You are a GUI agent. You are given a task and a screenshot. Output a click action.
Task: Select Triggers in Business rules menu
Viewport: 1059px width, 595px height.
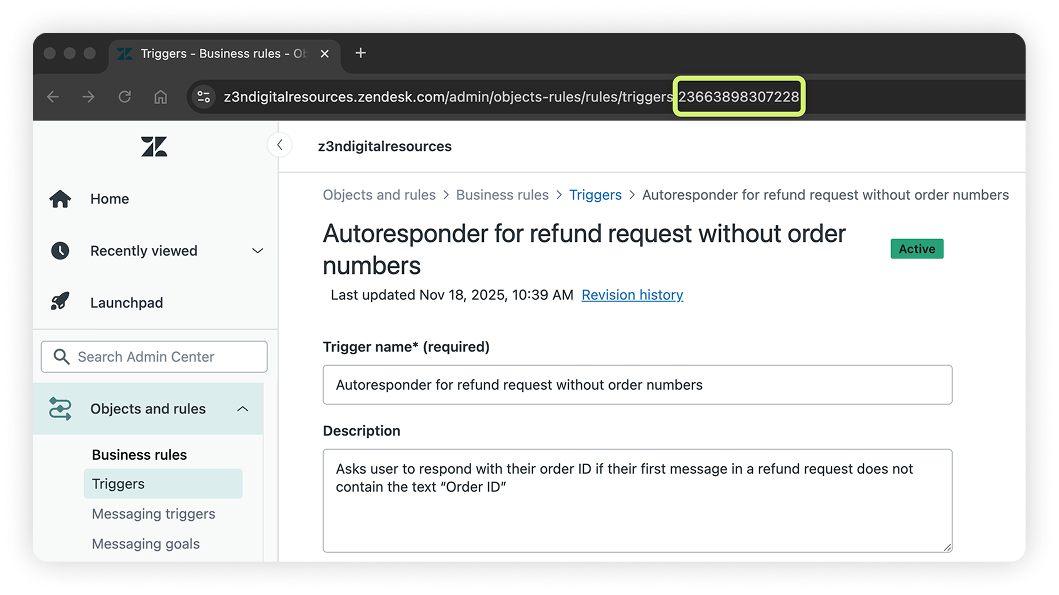118,484
